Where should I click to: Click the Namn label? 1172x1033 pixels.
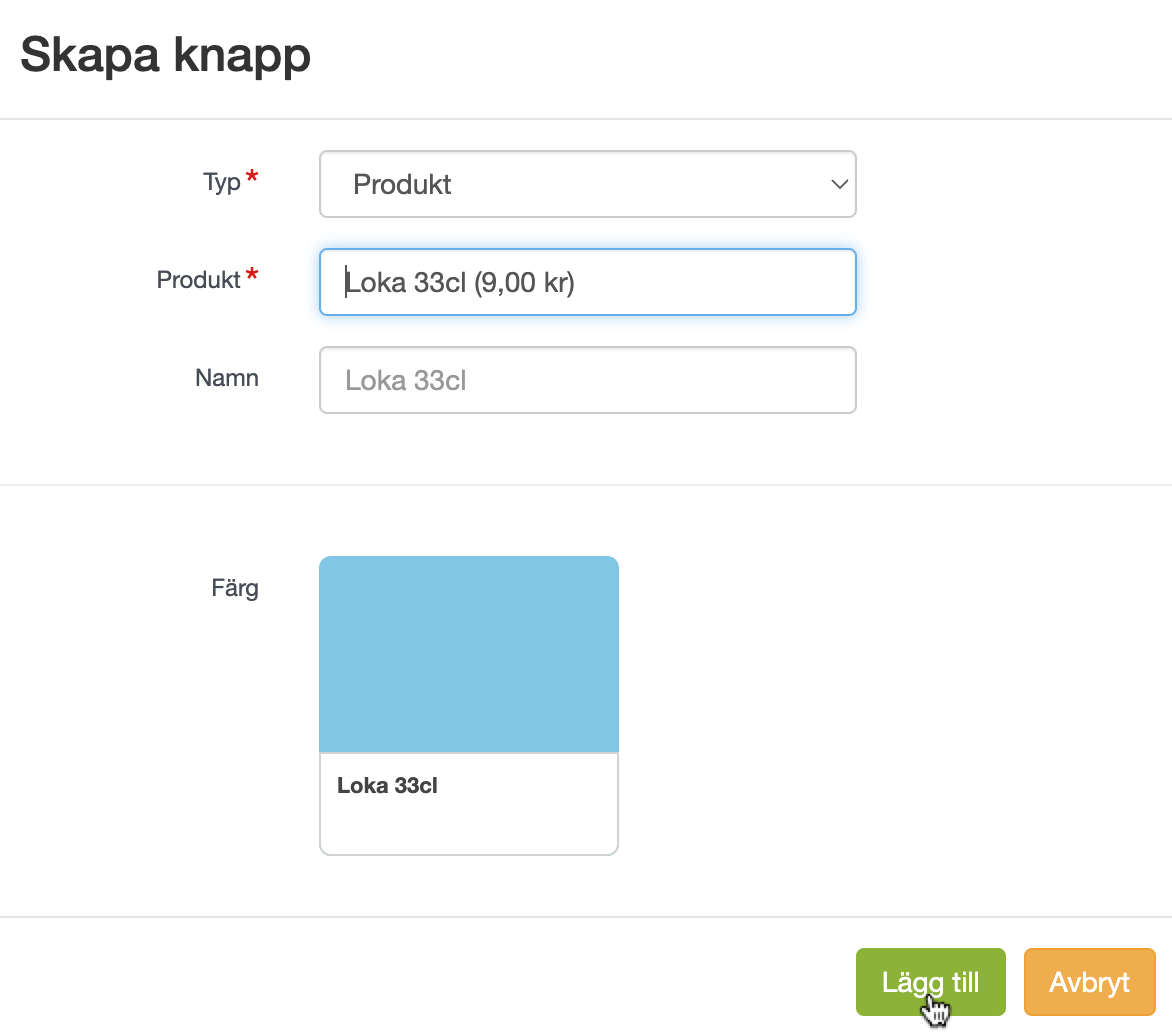pos(226,377)
